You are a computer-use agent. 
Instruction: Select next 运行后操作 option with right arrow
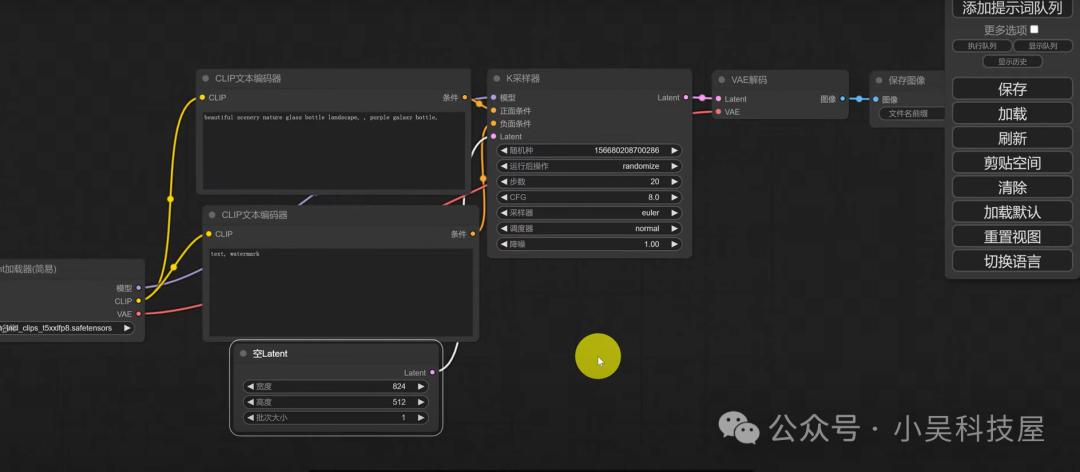click(674, 166)
